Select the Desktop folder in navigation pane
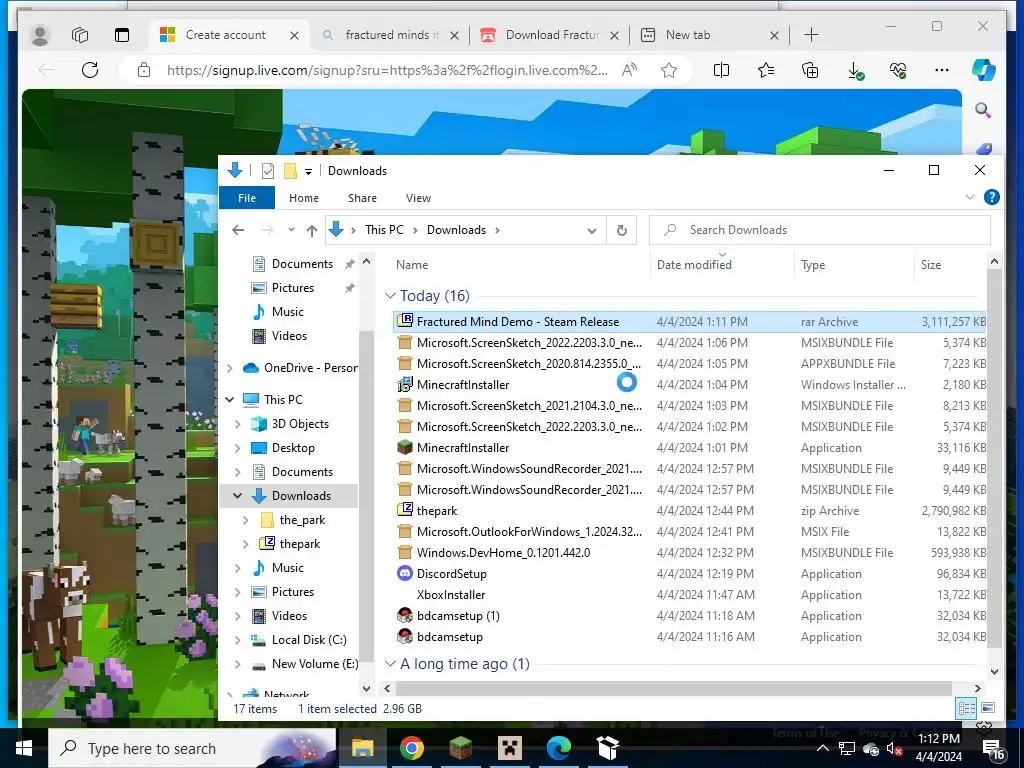This screenshot has height=768, width=1024. [293, 448]
